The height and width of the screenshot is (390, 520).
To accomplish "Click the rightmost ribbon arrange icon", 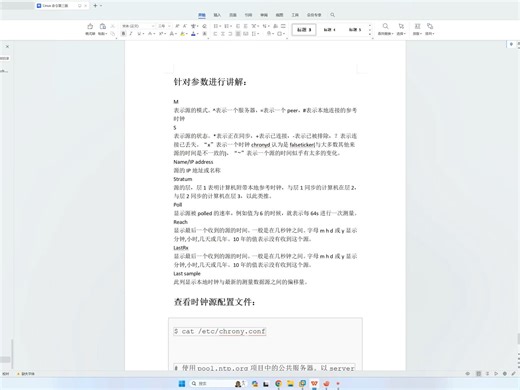I will (430, 26).
